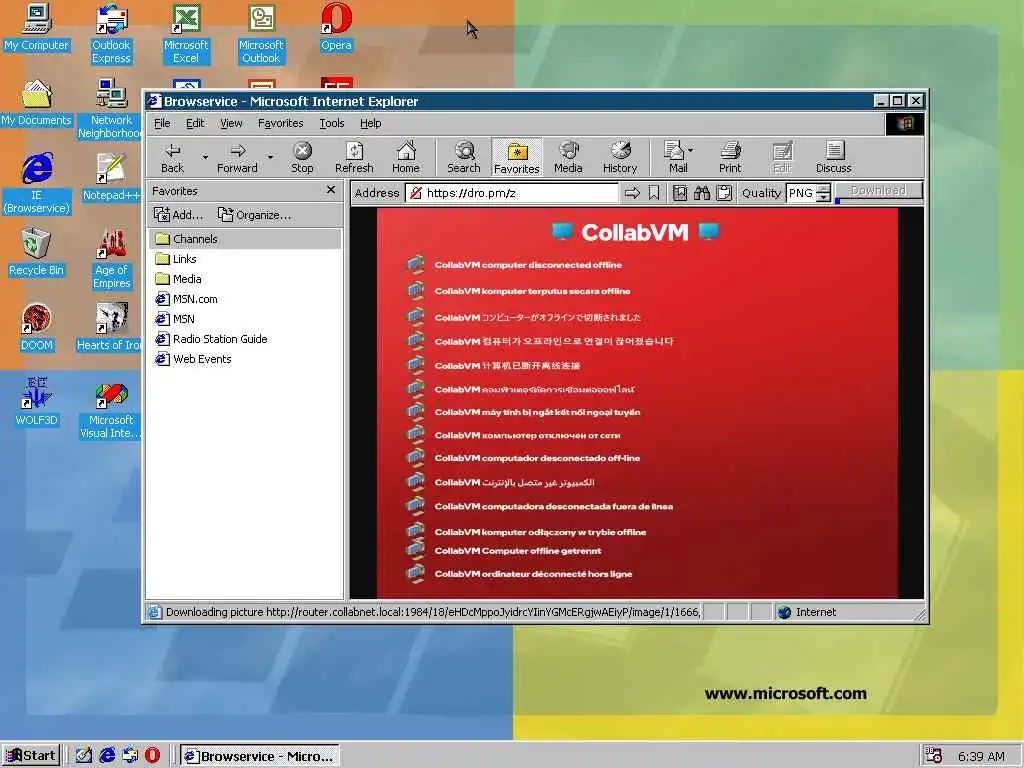Screen dimensions: 1024x768
Task: Select Microsoft Outlook desktop icon
Action: [x=261, y=34]
